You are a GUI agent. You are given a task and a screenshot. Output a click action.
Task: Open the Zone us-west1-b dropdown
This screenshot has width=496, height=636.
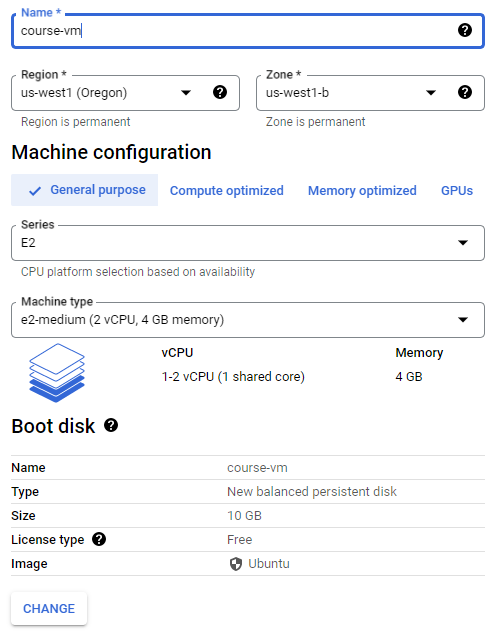[x=370, y=93]
